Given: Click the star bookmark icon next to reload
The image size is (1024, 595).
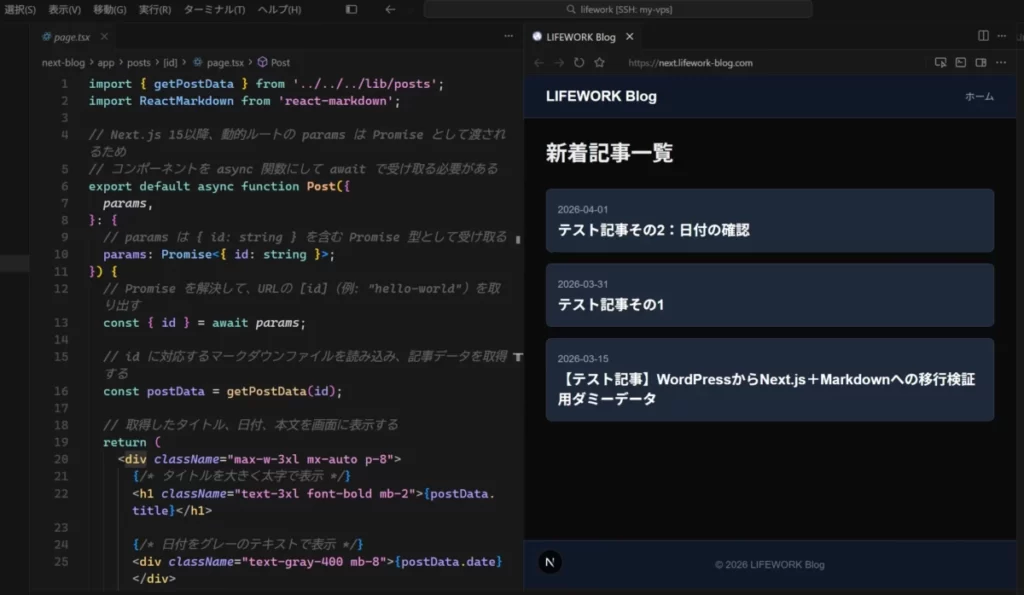Looking at the screenshot, I should pos(598,62).
